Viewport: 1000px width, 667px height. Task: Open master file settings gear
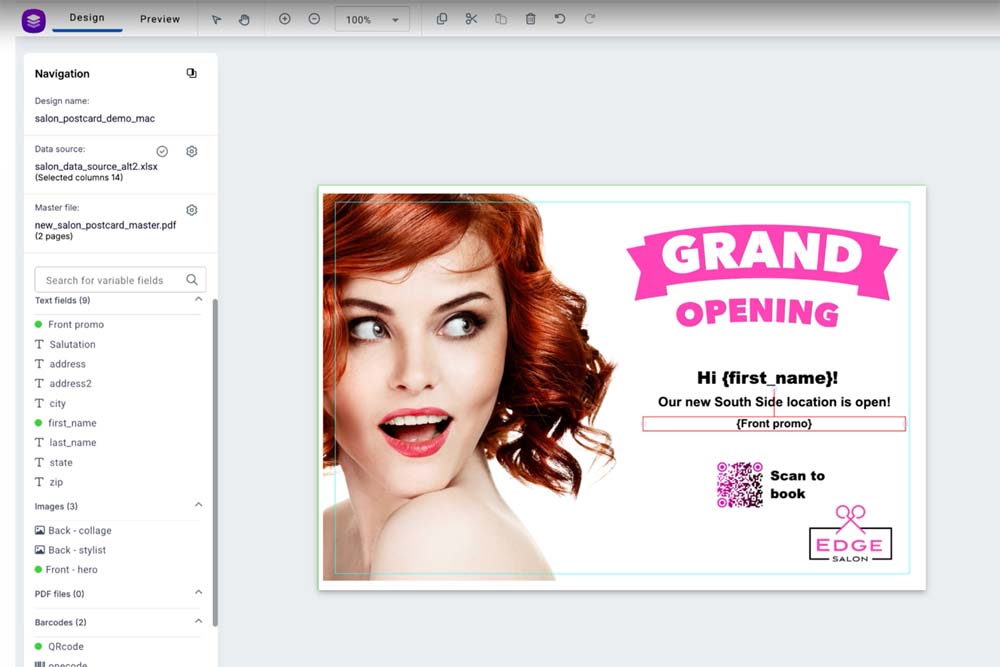[x=192, y=210]
